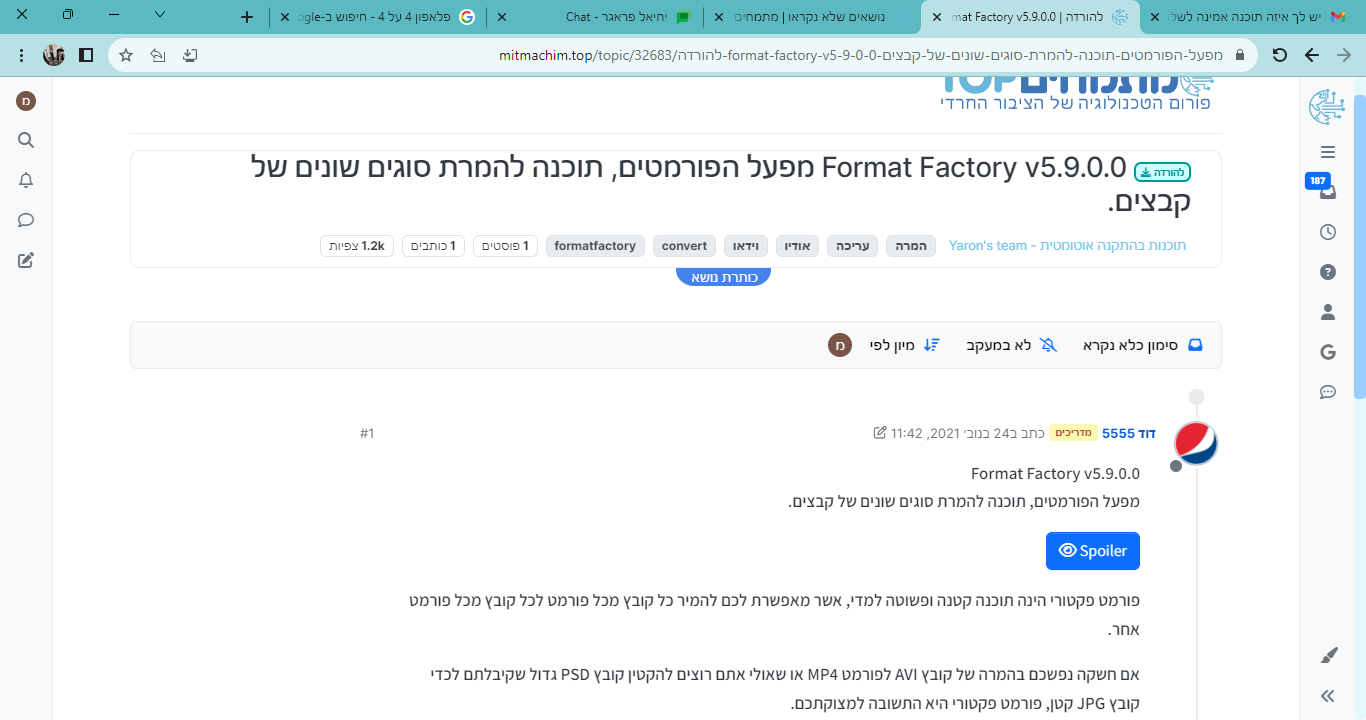Screen dimensions: 1366x720
Task: Click the question mark help icon
Action: [1328, 272]
